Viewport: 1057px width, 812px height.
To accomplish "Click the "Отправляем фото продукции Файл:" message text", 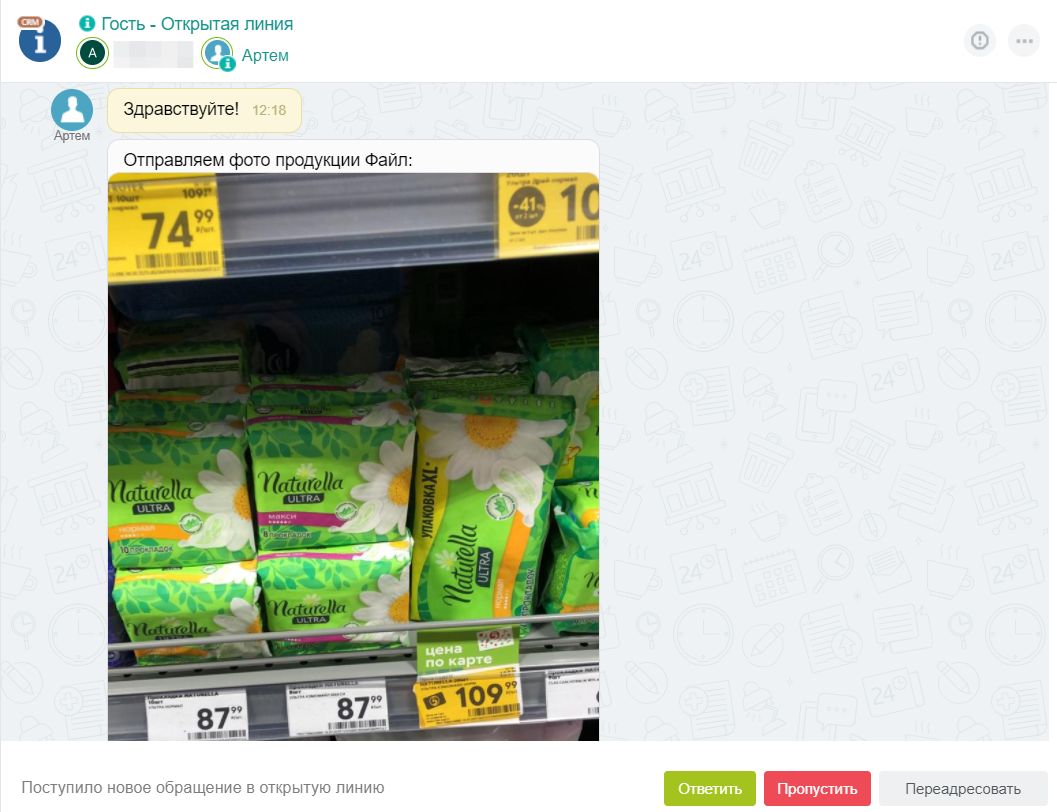I will (268, 160).
